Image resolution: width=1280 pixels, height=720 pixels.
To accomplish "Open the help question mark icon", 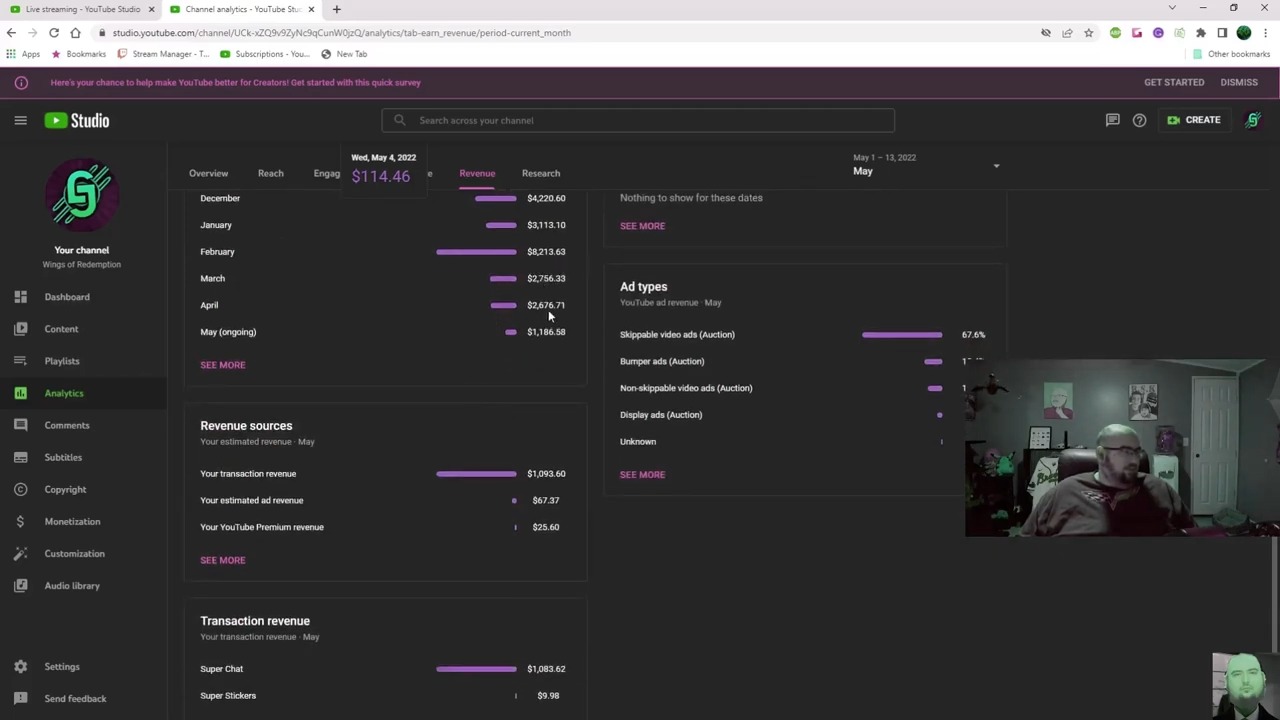I will [x=1139, y=120].
